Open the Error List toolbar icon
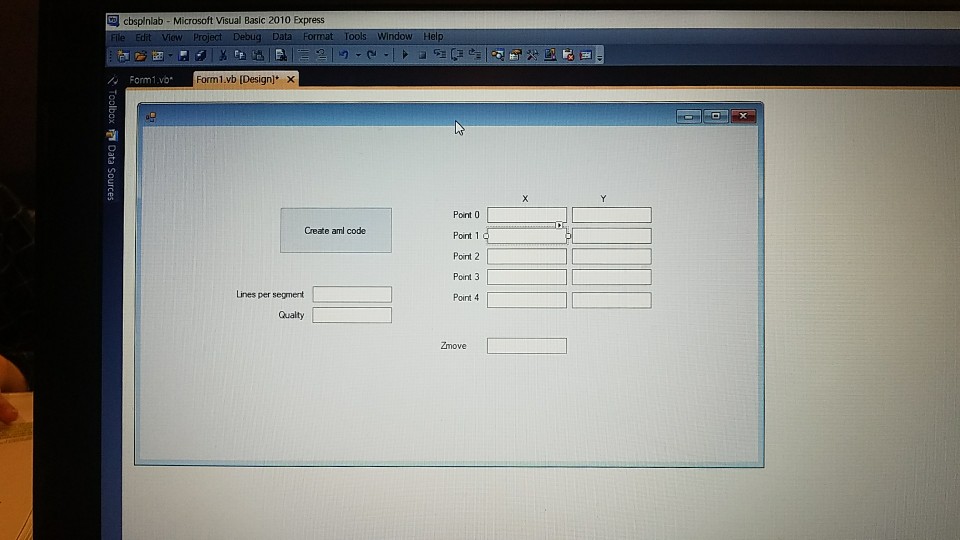The height and width of the screenshot is (540, 960). click(568, 55)
